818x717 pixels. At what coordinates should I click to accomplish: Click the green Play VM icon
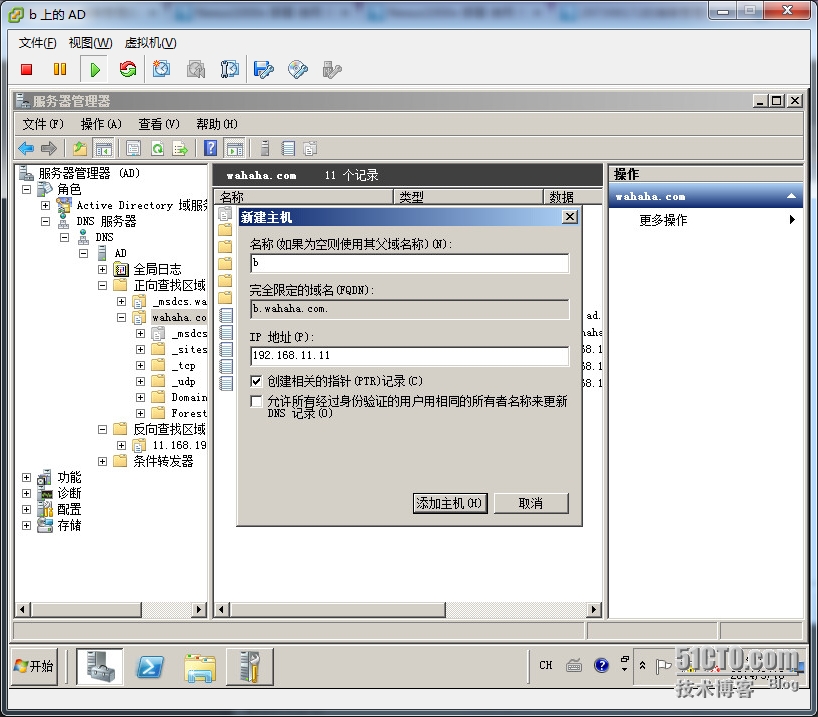tap(94, 69)
